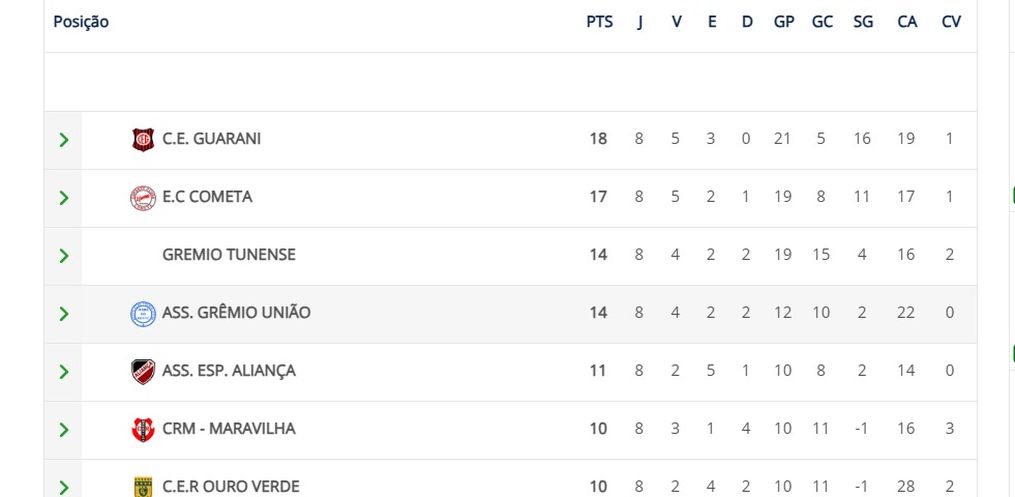The width and height of the screenshot is (1015, 497).
Task: Sort table by PTS column header
Action: coord(599,22)
